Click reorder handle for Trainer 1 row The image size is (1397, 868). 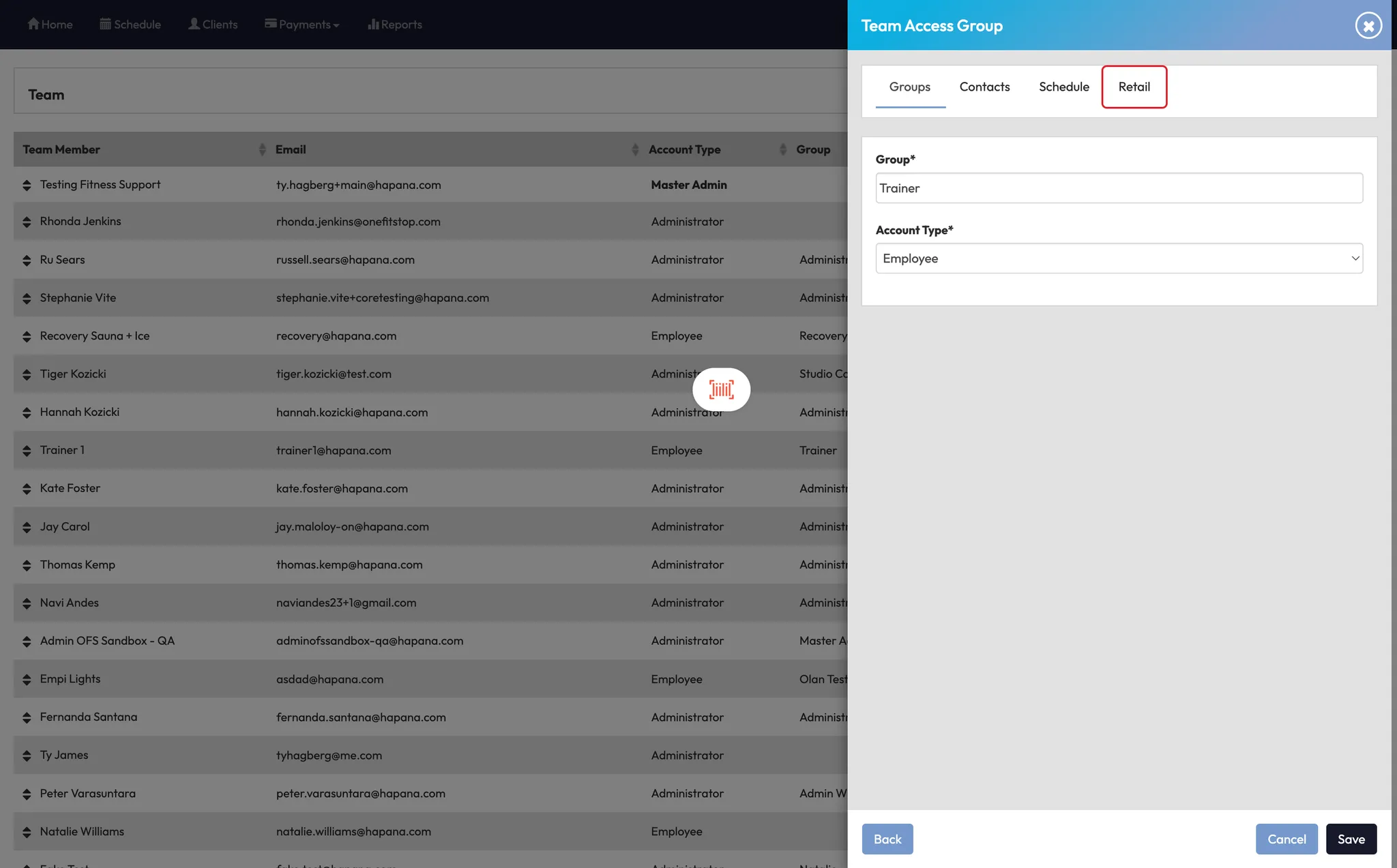[27, 451]
